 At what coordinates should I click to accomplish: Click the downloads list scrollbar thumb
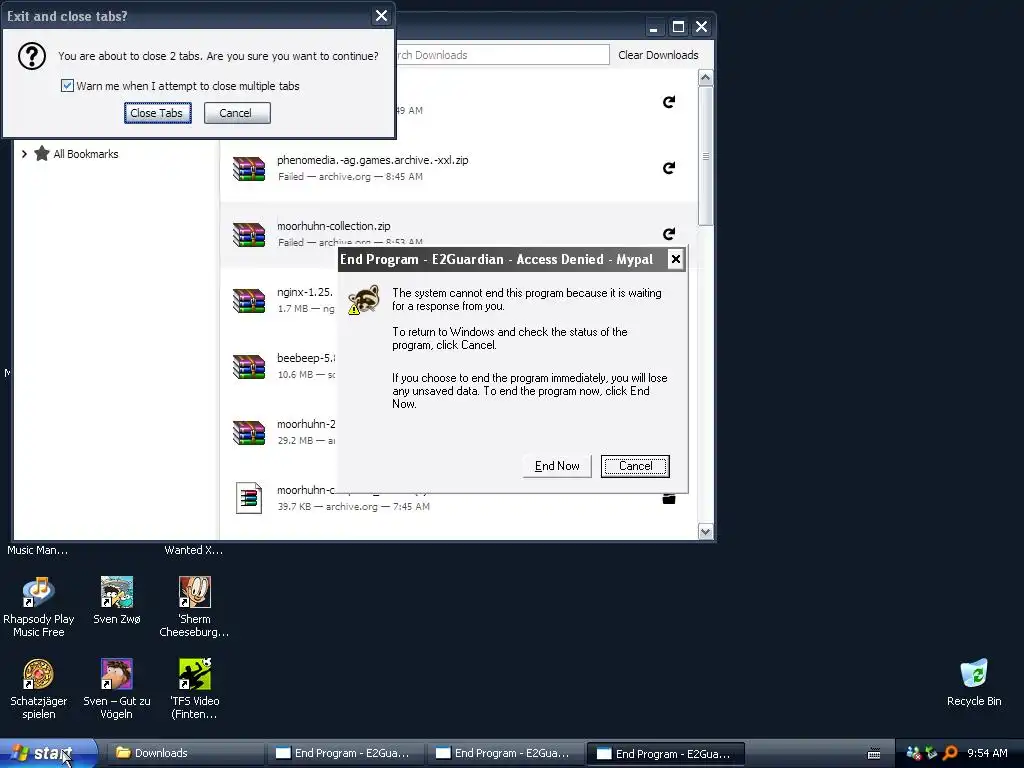[x=705, y=156]
